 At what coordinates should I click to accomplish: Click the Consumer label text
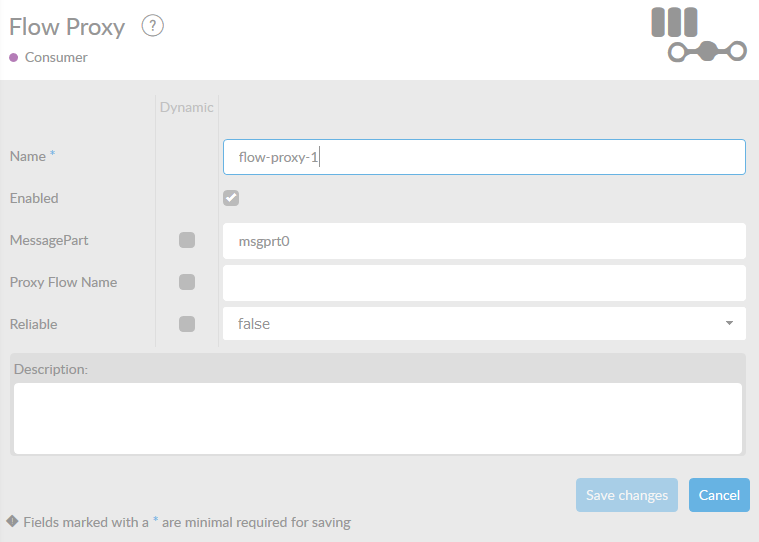pos(56,58)
